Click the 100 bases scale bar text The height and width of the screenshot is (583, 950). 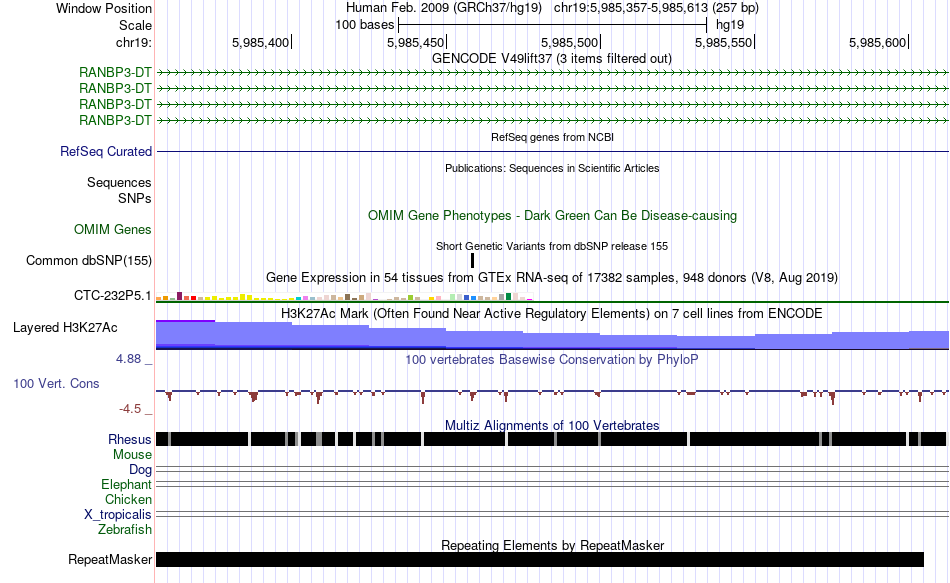364,25
